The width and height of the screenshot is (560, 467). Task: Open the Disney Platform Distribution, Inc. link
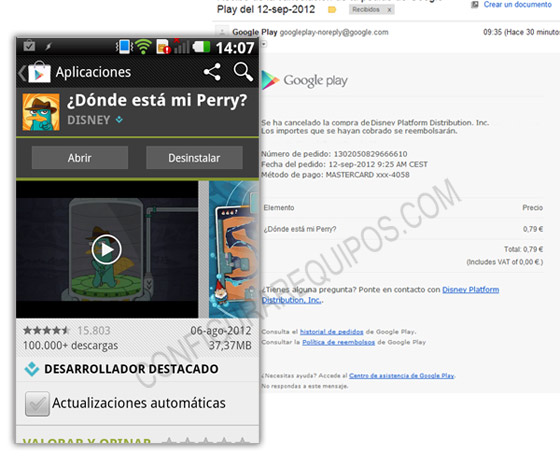tap(381, 295)
